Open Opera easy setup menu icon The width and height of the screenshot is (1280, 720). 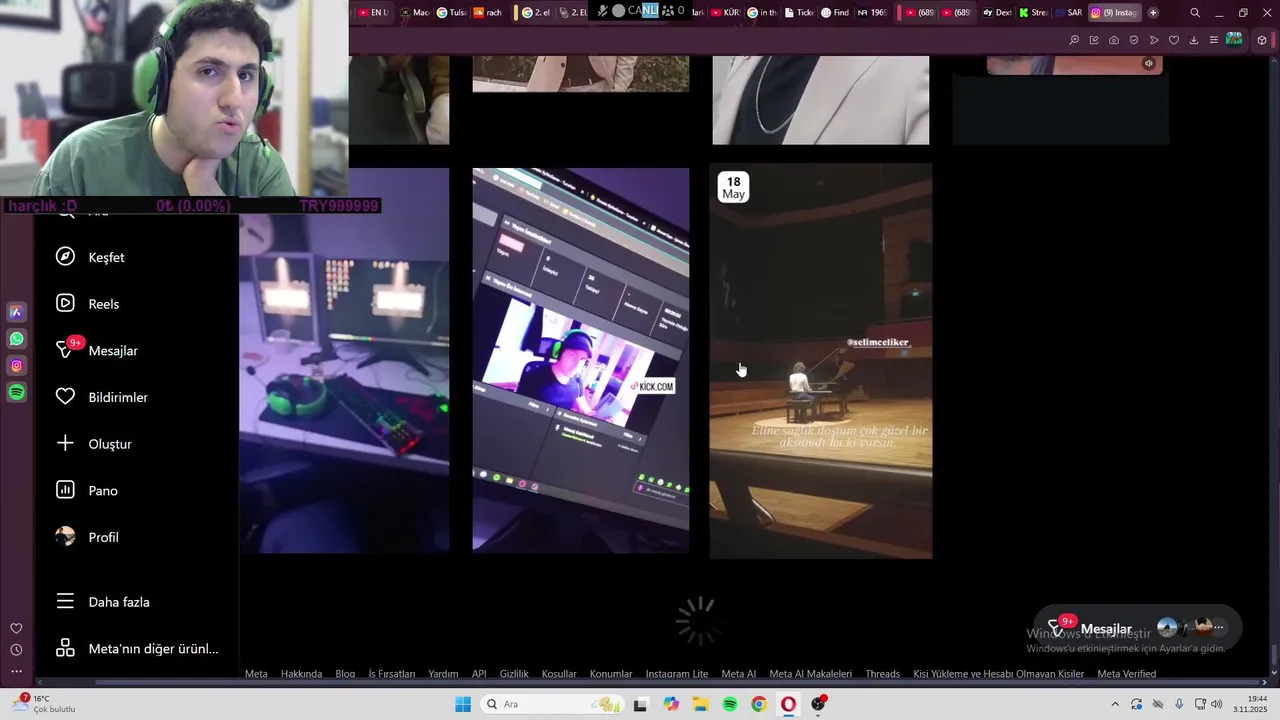pyautogui.click(x=1214, y=40)
